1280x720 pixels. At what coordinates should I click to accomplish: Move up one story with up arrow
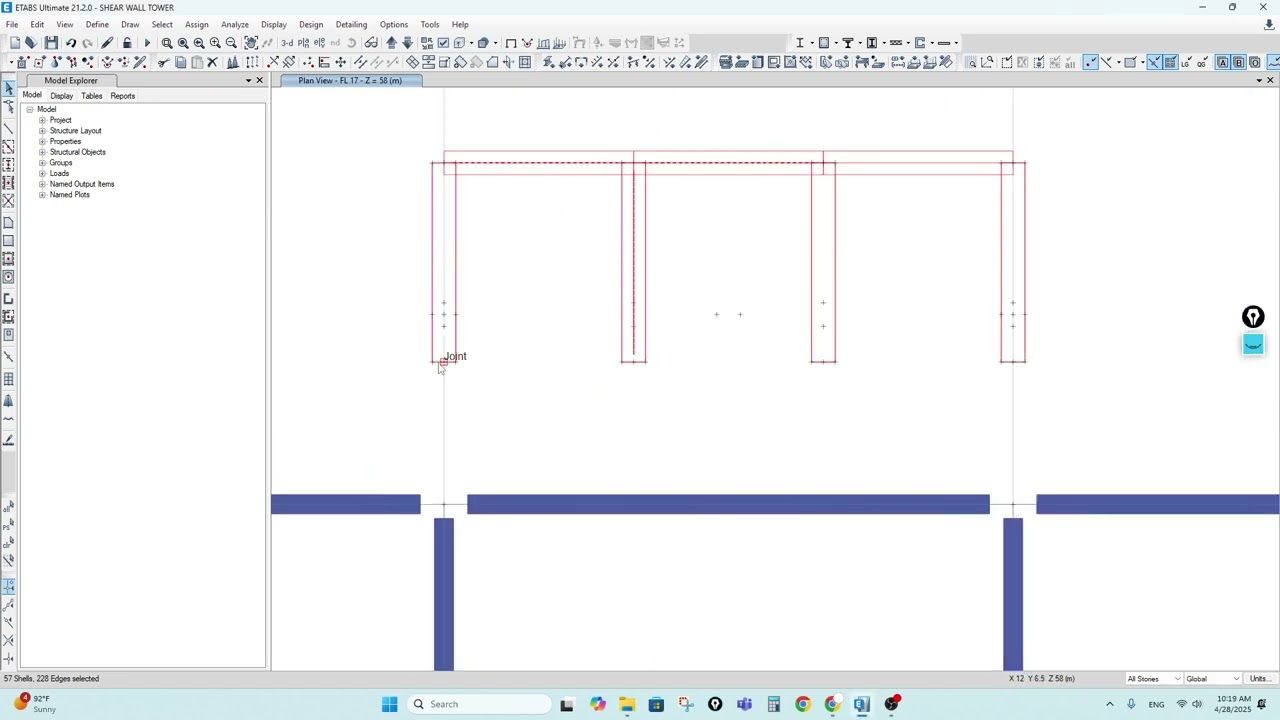pos(391,43)
